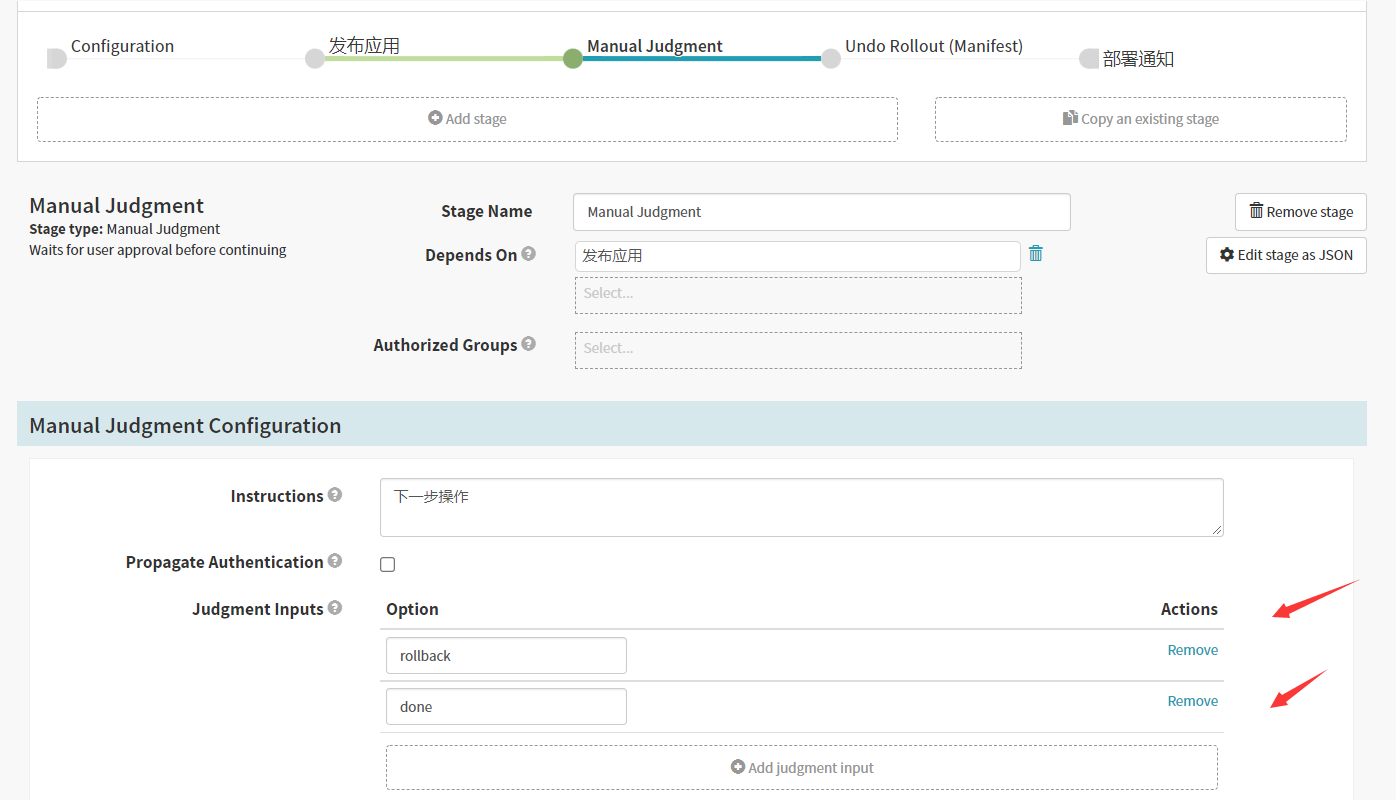Show help for Authorized Groups
Viewport: 1396px width, 800px height.
(529, 344)
